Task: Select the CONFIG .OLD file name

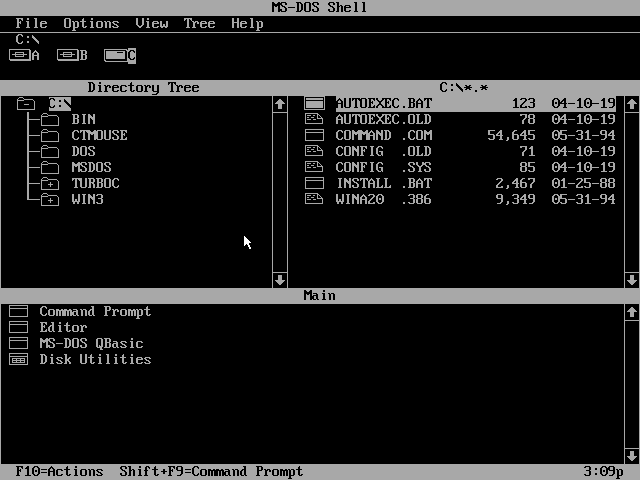Action: point(384,151)
